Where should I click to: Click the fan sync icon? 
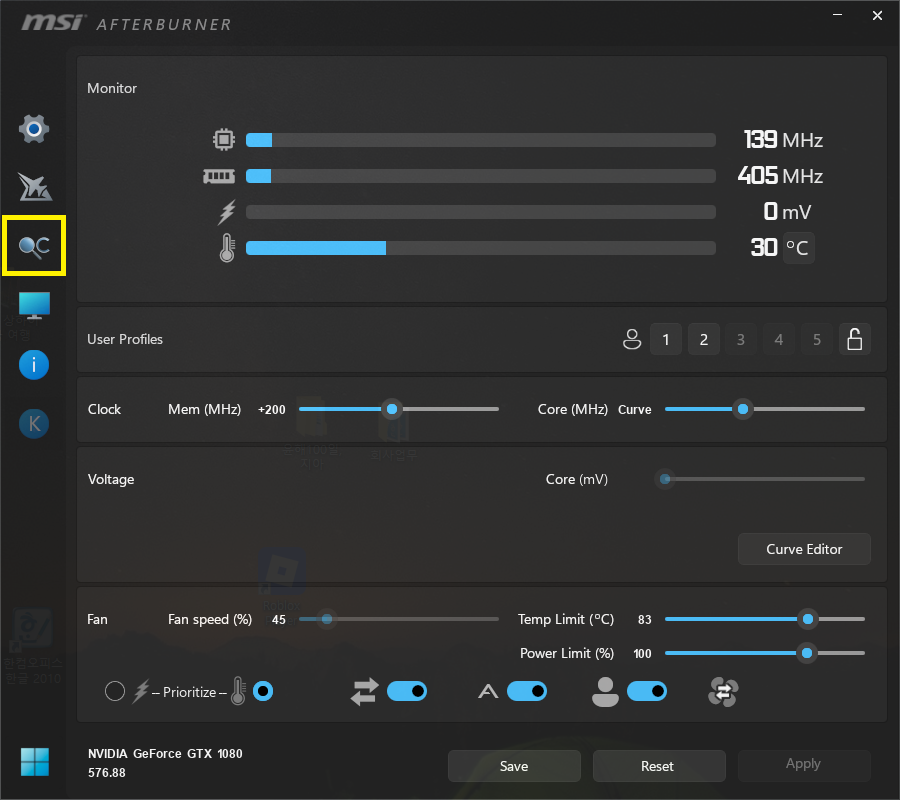[x=723, y=692]
